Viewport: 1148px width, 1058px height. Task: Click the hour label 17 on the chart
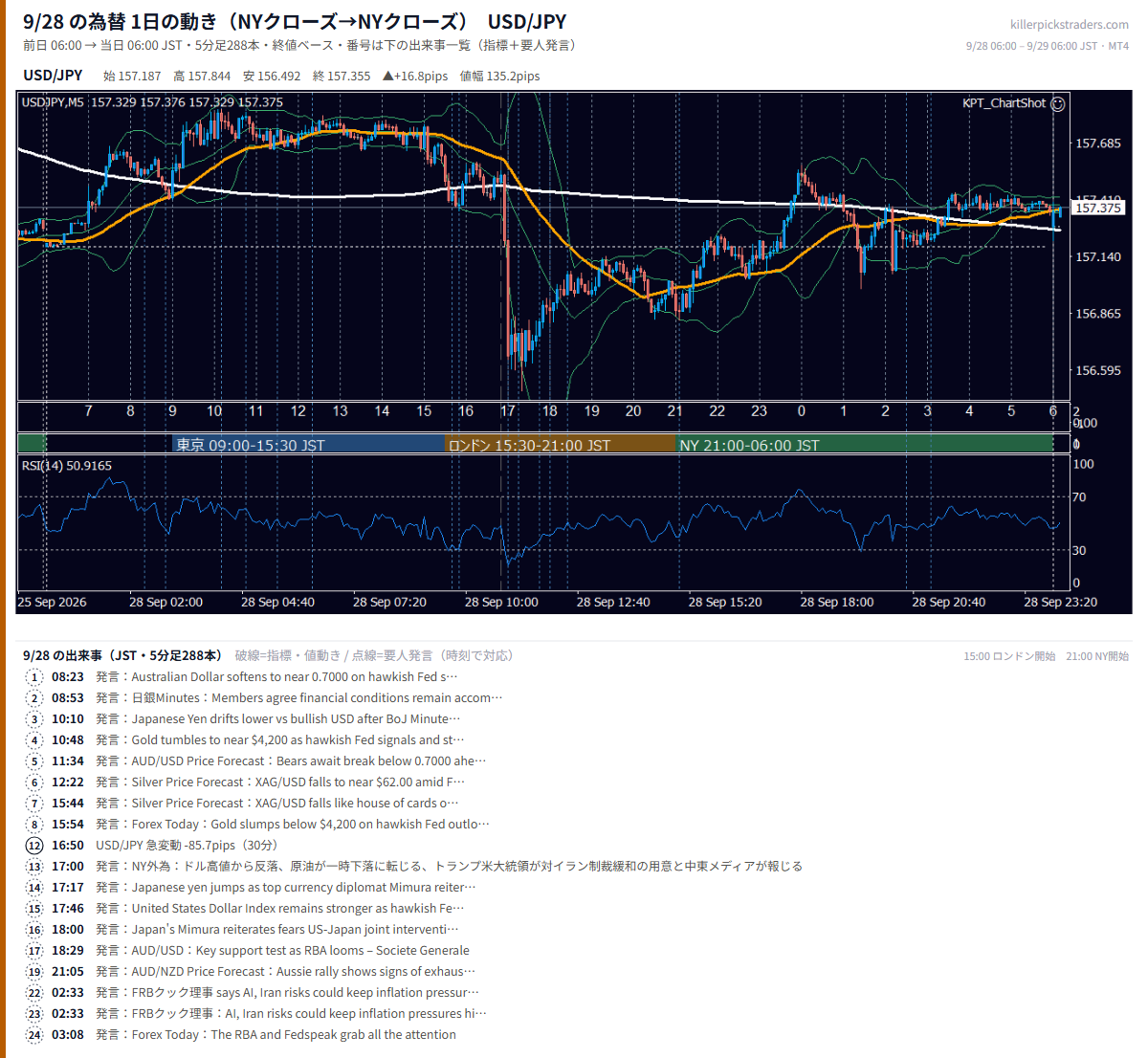coord(507,411)
